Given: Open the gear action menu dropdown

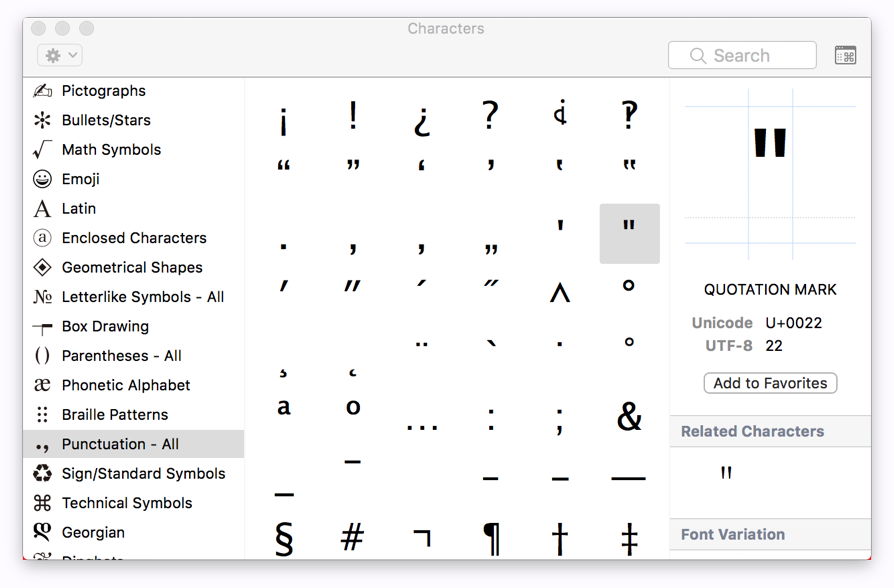Looking at the screenshot, I should (59, 56).
